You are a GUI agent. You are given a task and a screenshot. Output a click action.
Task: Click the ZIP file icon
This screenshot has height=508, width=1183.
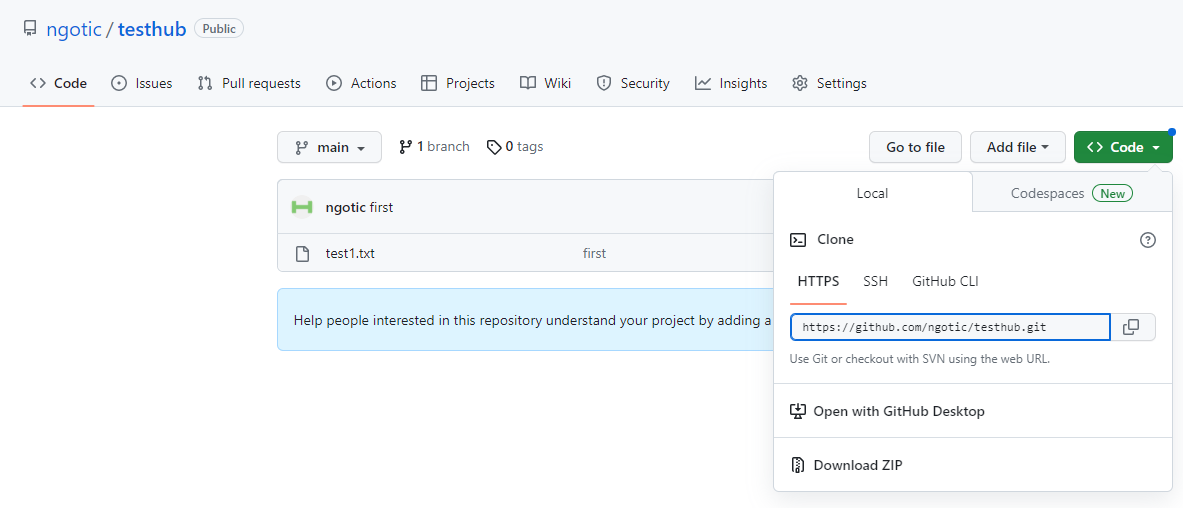point(797,465)
